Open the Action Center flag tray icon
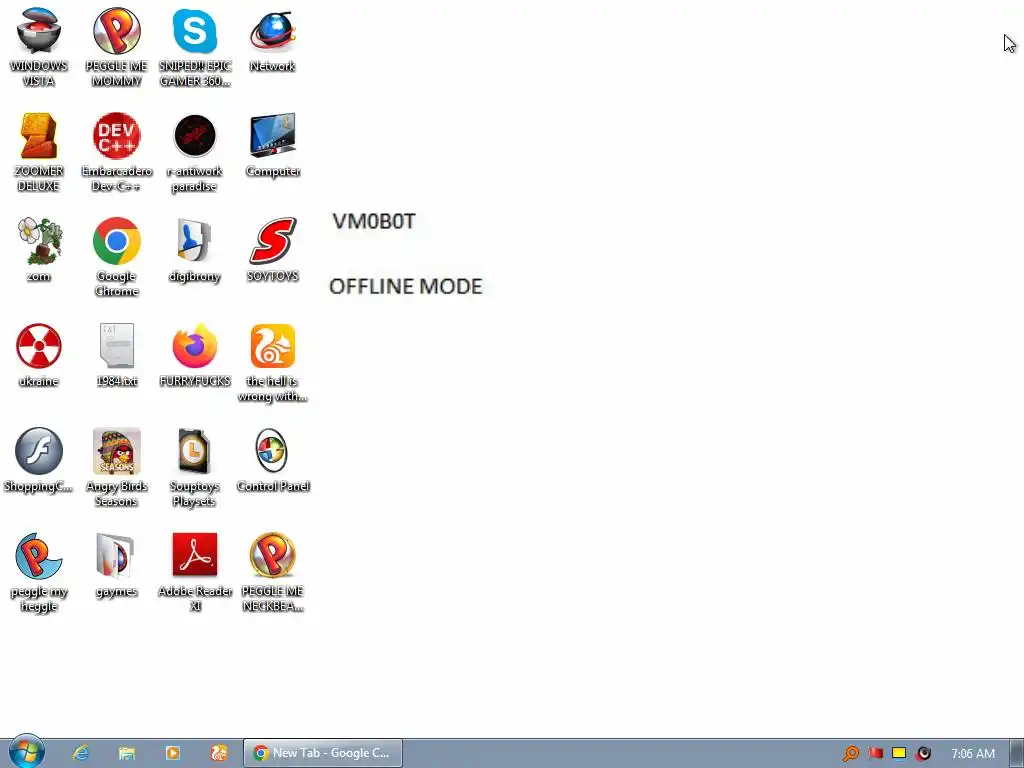 click(875, 754)
